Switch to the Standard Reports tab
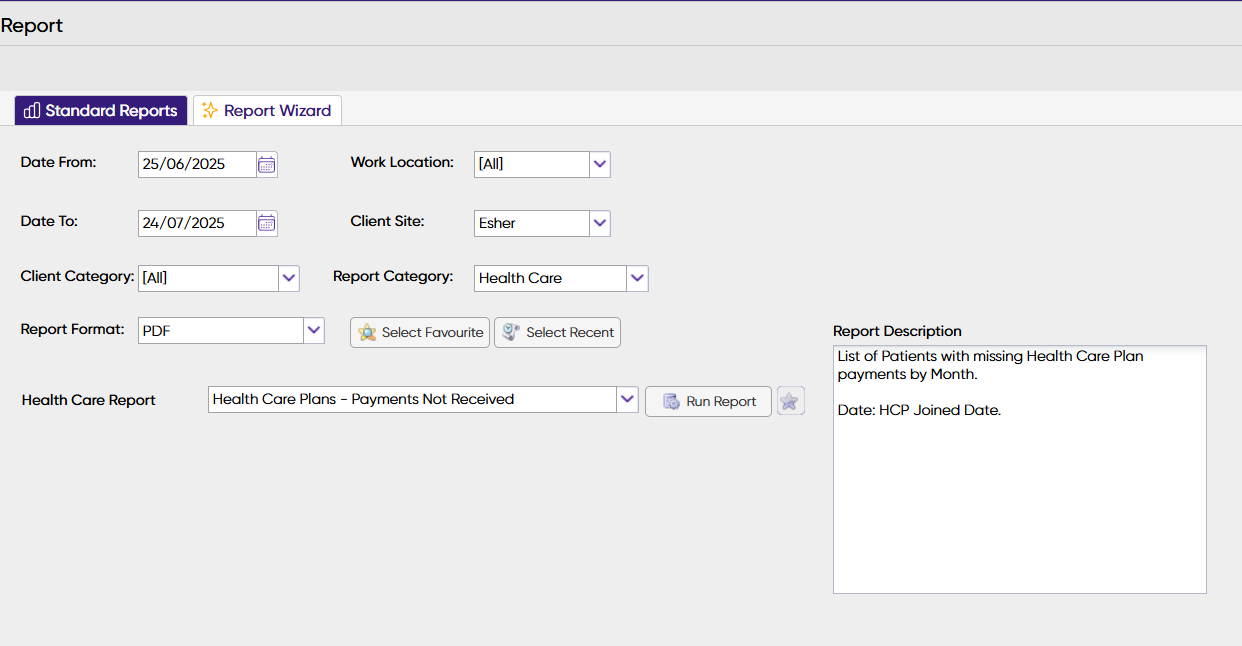Image resolution: width=1242 pixels, height=646 pixels. tap(101, 110)
